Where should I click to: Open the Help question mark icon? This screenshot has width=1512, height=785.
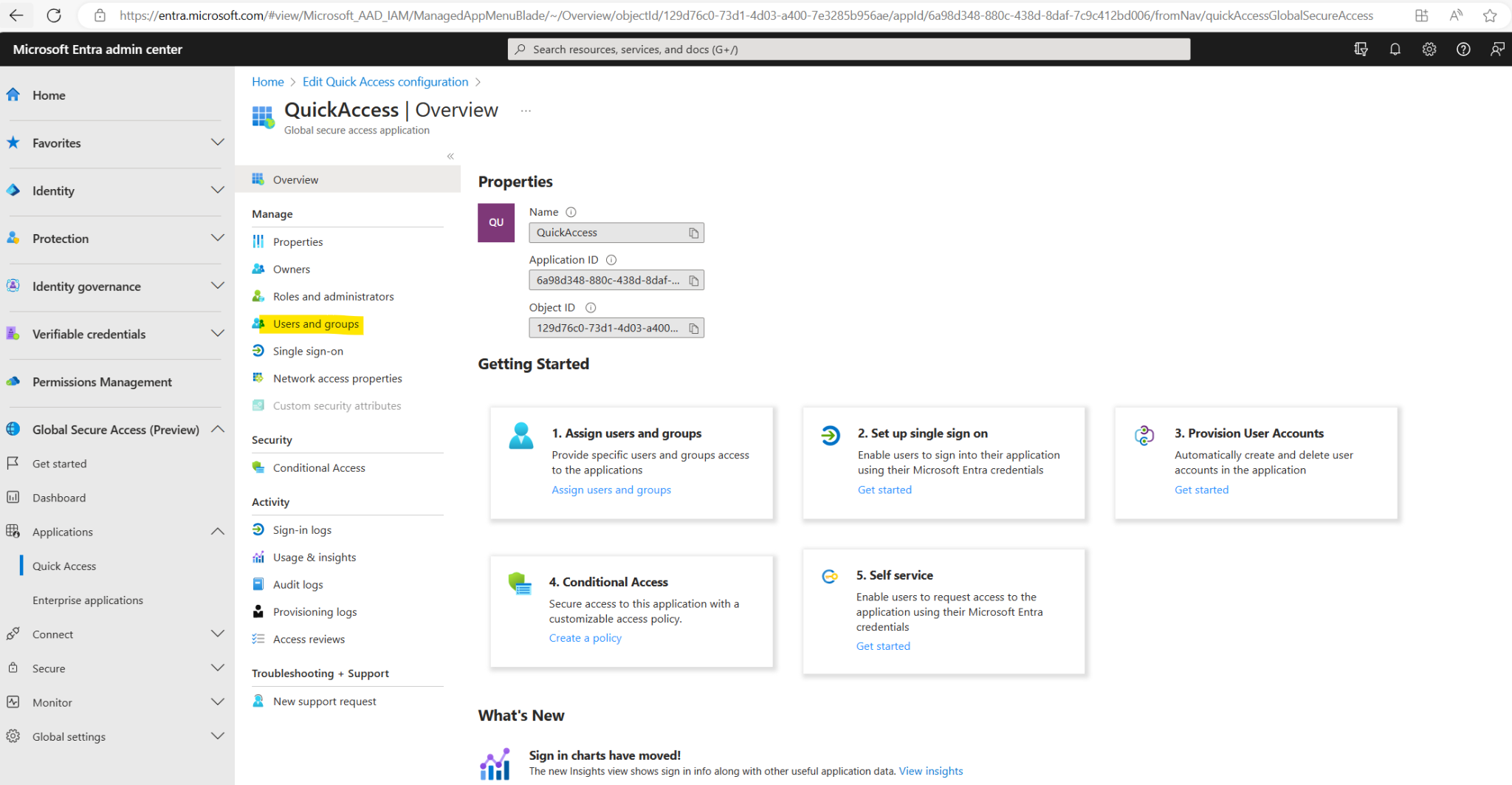point(1463,49)
